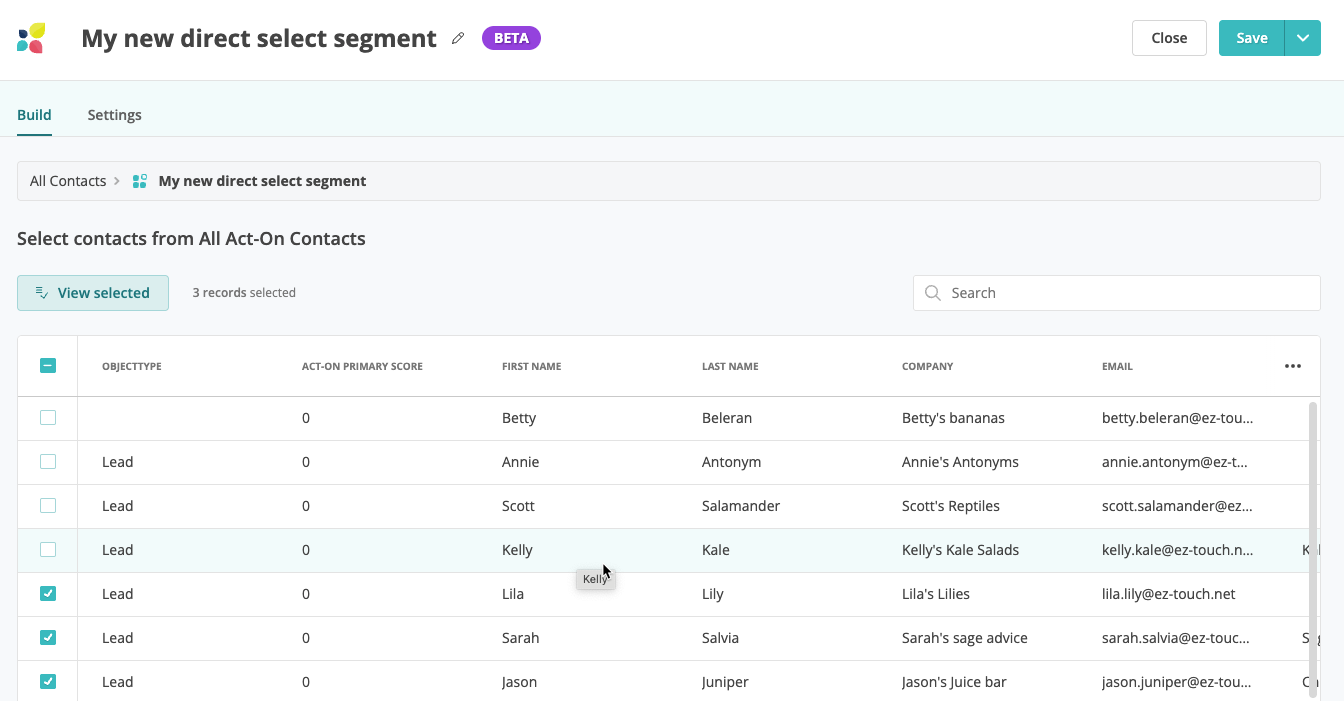Click last name cell Juniper
Viewport: 1344px width, 701px height.
pyautogui.click(x=725, y=682)
